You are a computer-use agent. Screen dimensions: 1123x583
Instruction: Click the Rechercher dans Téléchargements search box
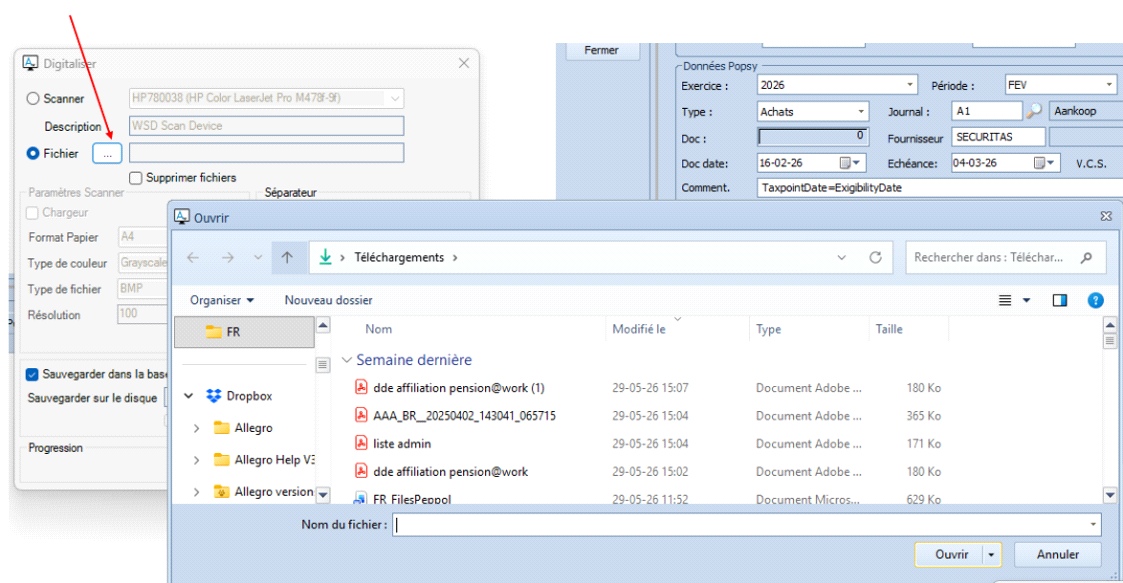pos(1006,257)
